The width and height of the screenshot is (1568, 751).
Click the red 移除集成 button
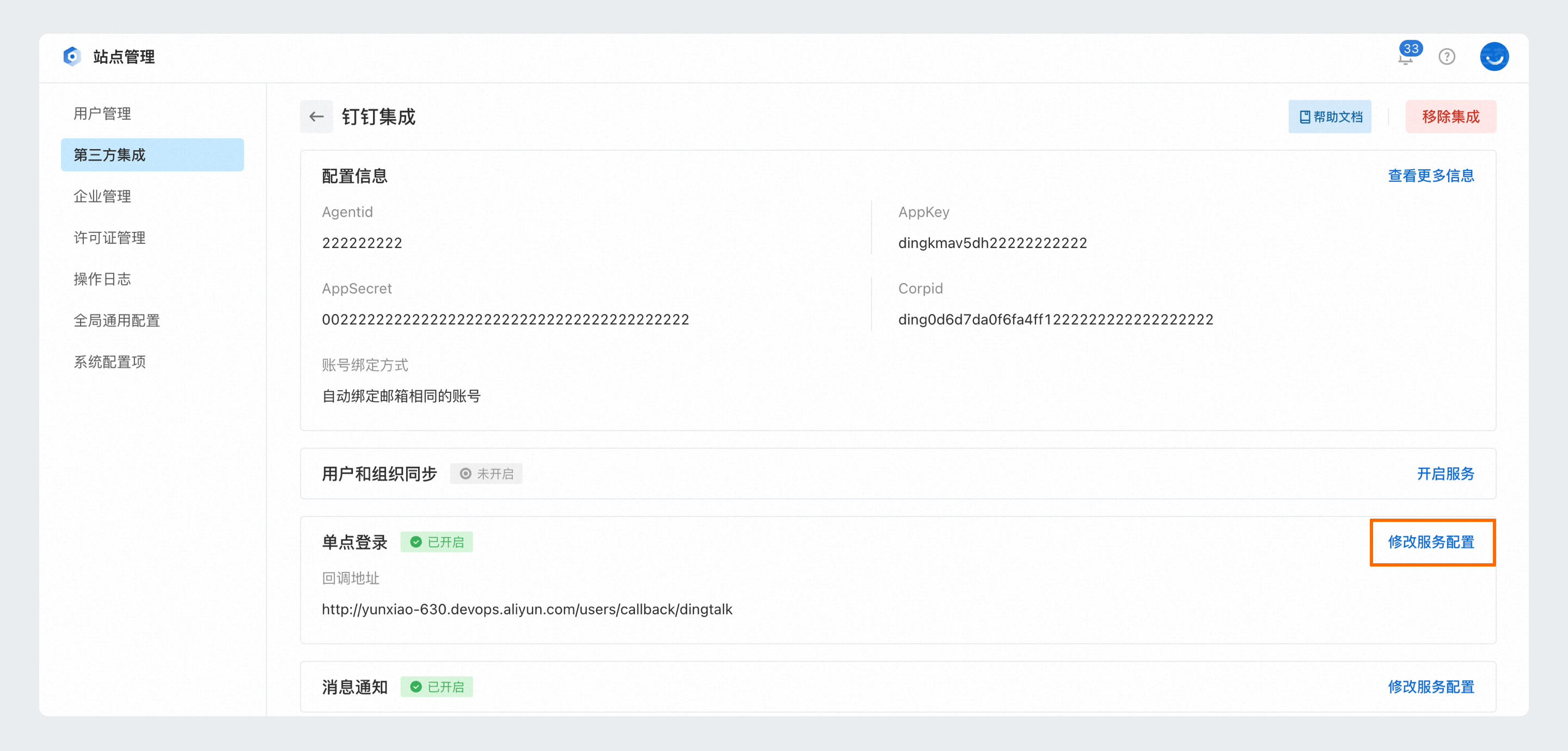pos(1450,116)
